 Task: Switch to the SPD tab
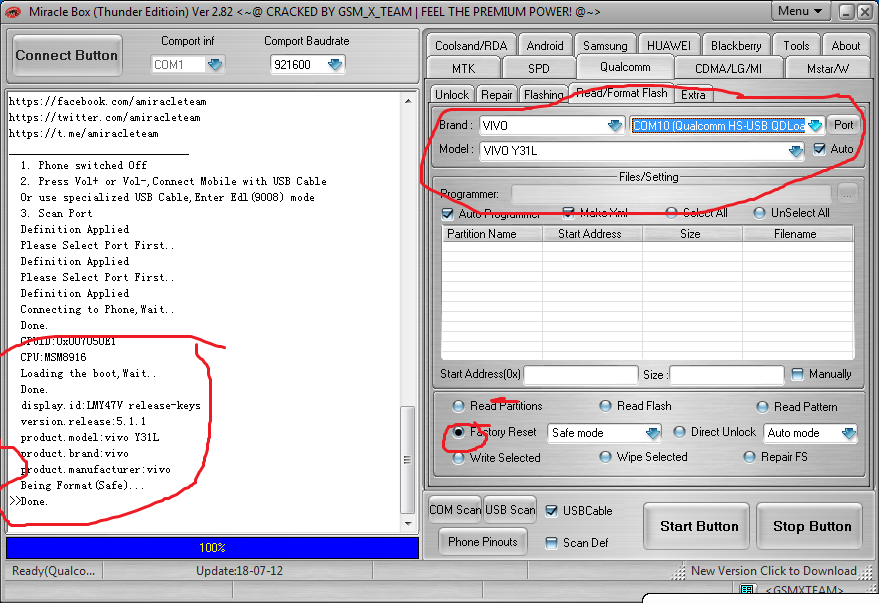[538, 68]
